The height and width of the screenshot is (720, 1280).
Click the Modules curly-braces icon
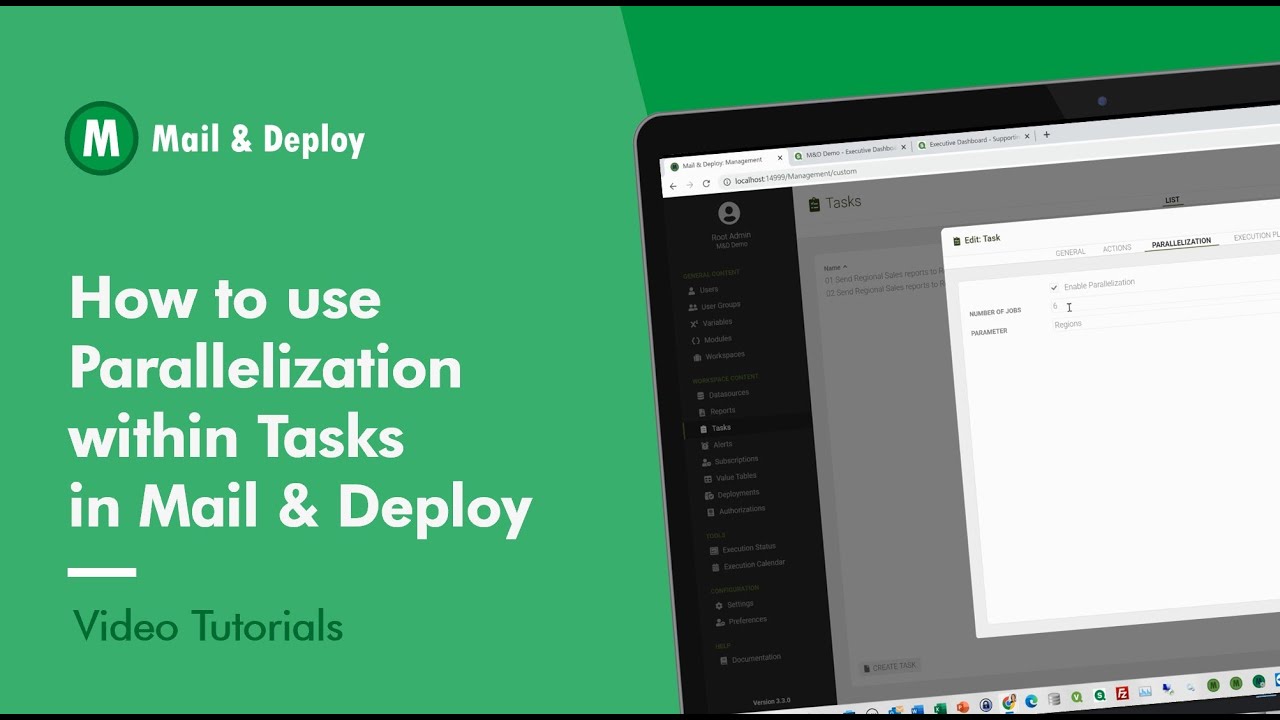coord(696,341)
